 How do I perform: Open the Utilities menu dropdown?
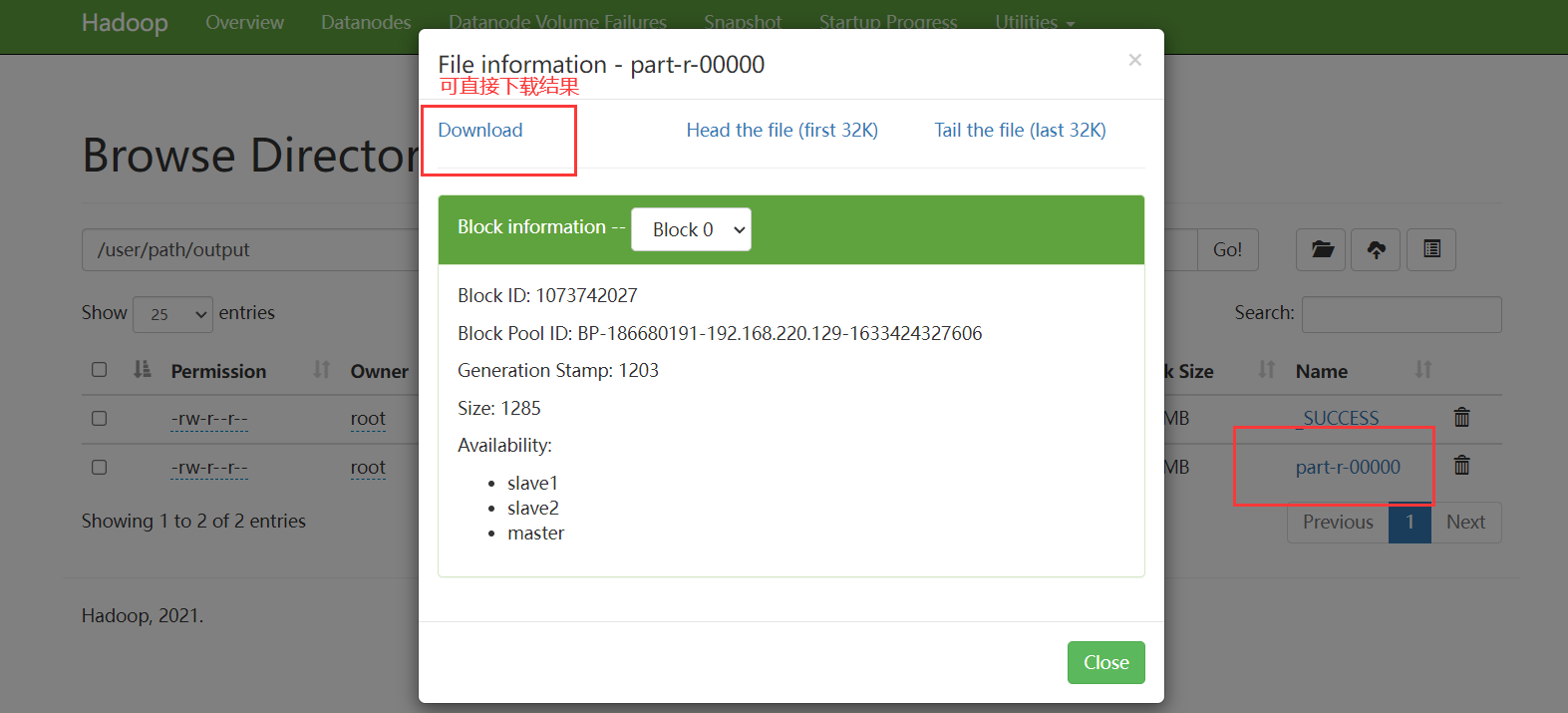tap(1034, 22)
